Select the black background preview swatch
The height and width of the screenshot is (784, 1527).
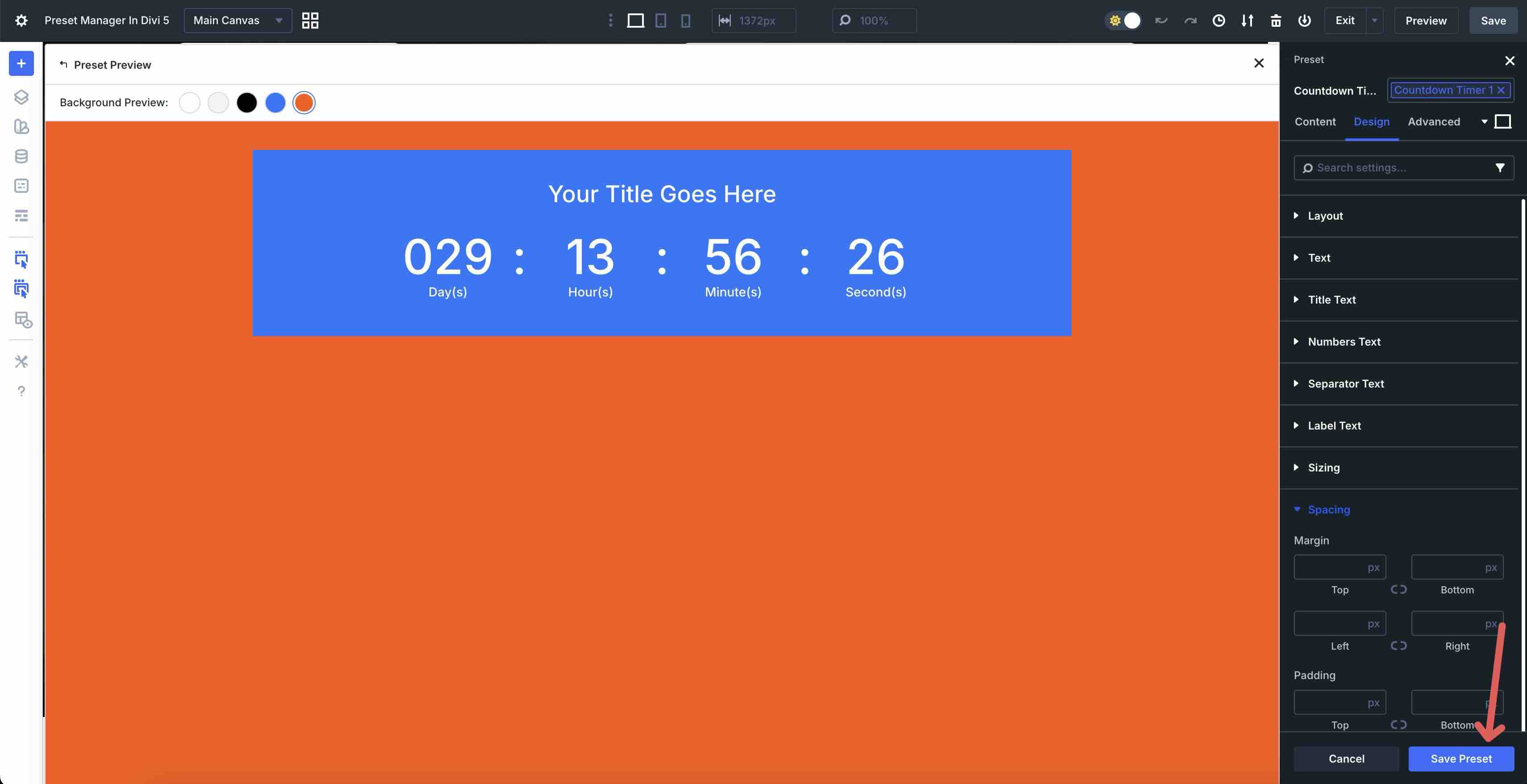tap(246, 103)
